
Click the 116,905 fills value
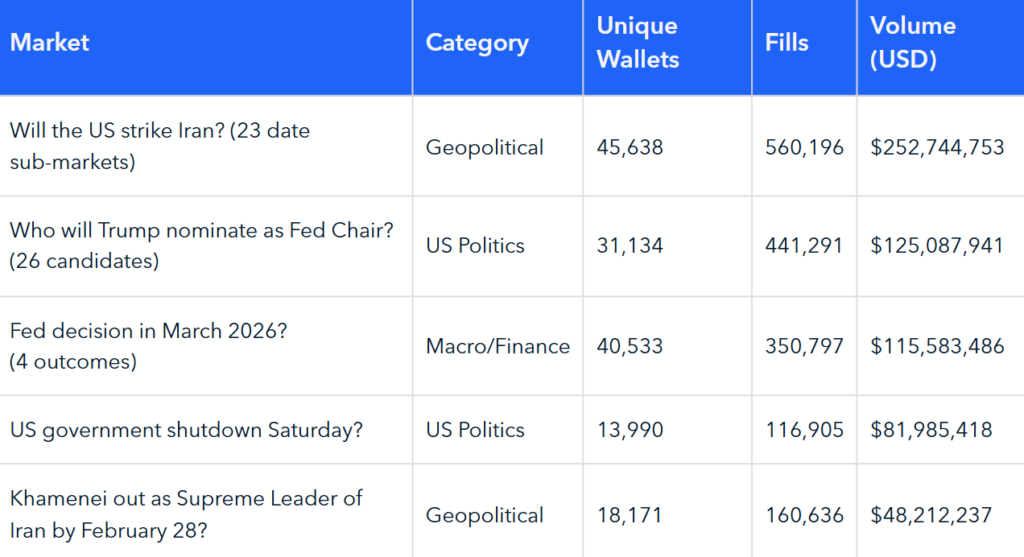pyautogui.click(x=804, y=430)
